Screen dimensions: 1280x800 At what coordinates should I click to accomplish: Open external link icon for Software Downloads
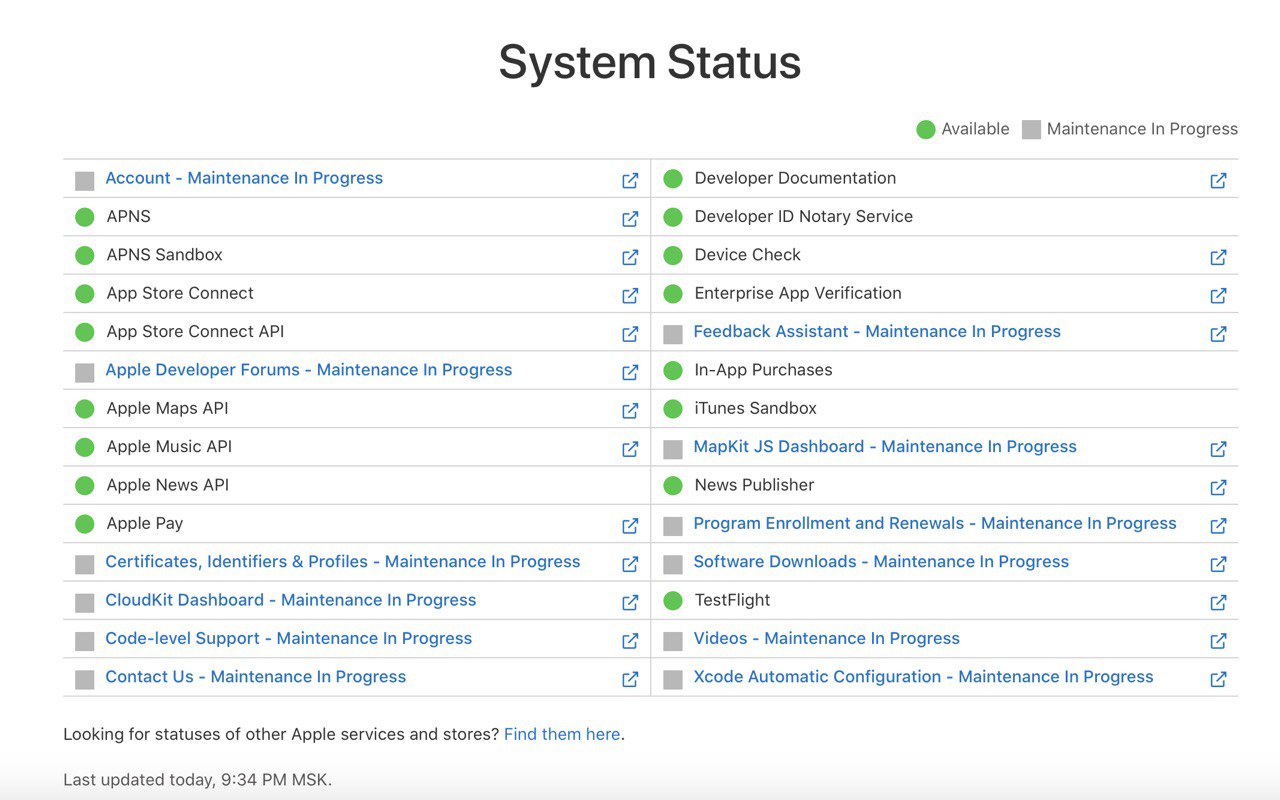1218,563
